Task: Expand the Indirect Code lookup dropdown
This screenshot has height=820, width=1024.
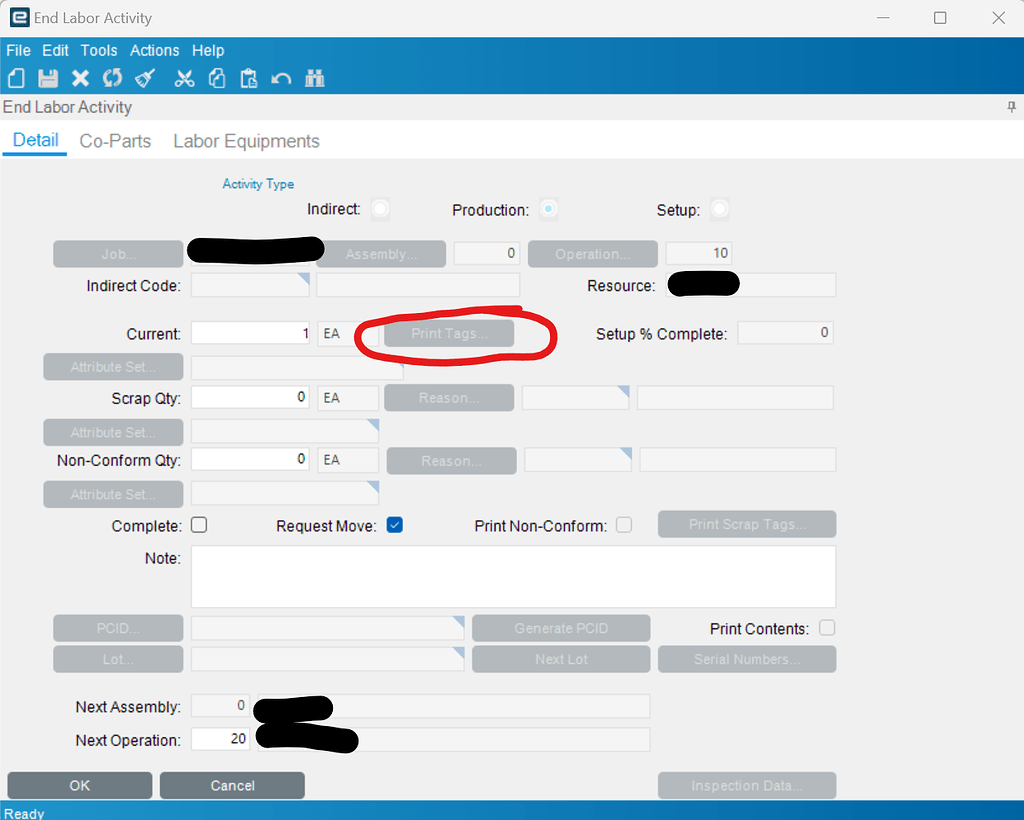Action: point(303,278)
